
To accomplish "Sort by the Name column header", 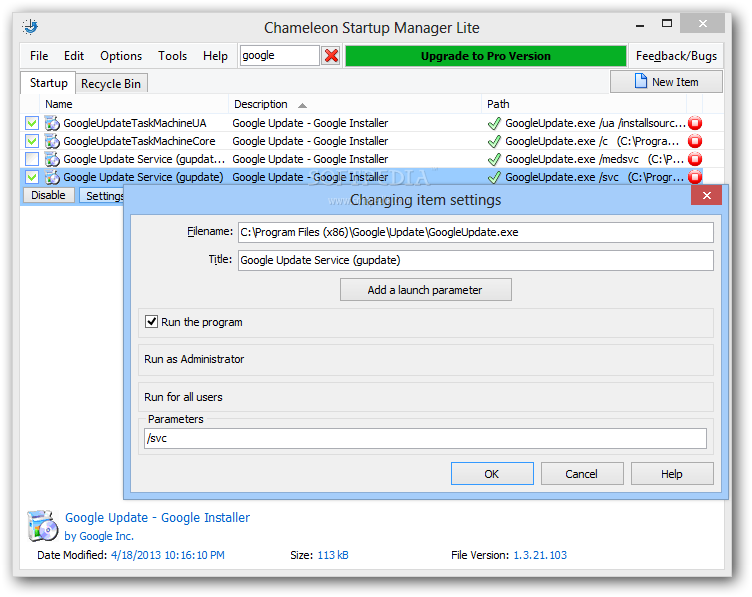I will coord(134,104).
